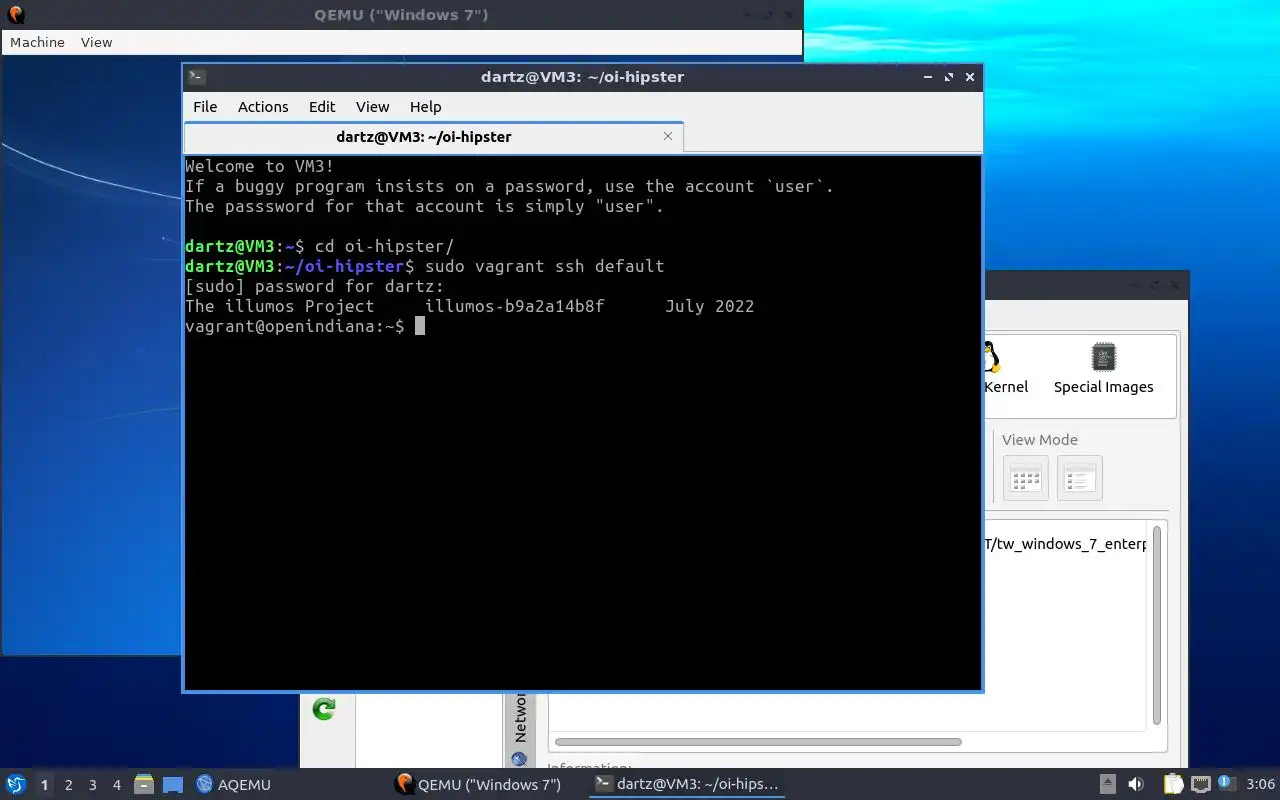Open the File menu in the terminal
Viewport: 1280px width, 800px height.
pyautogui.click(x=205, y=107)
